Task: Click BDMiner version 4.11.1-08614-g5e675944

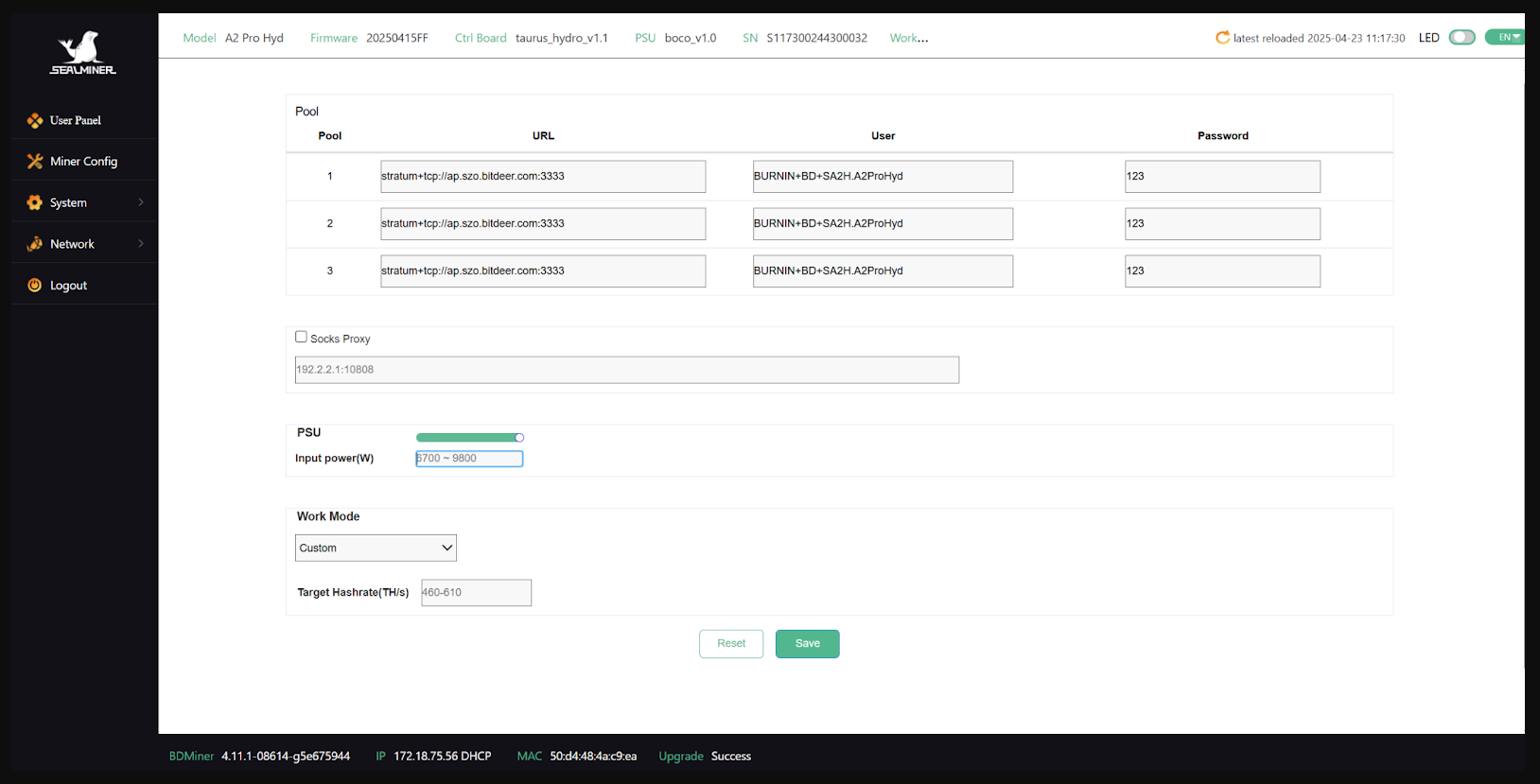Action: [x=286, y=757]
